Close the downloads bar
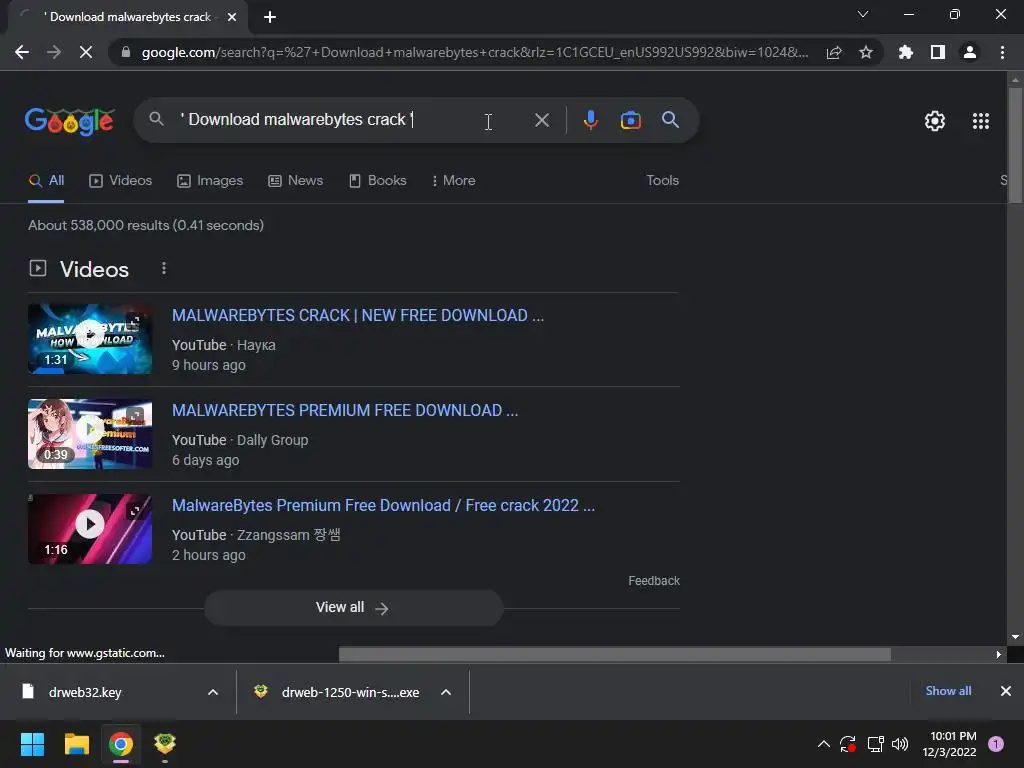Viewport: 1024px width, 768px height. pos(1006,691)
